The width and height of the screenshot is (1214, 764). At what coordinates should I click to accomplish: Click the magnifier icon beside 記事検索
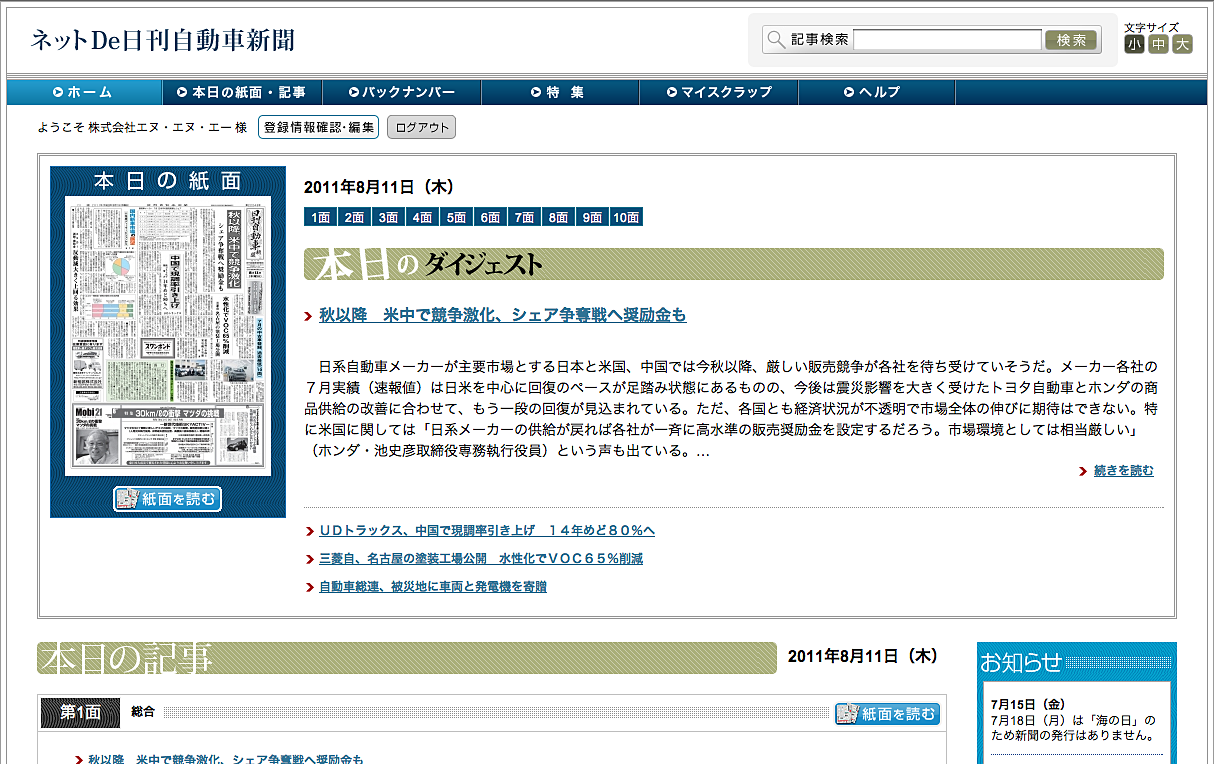tap(776, 40)
